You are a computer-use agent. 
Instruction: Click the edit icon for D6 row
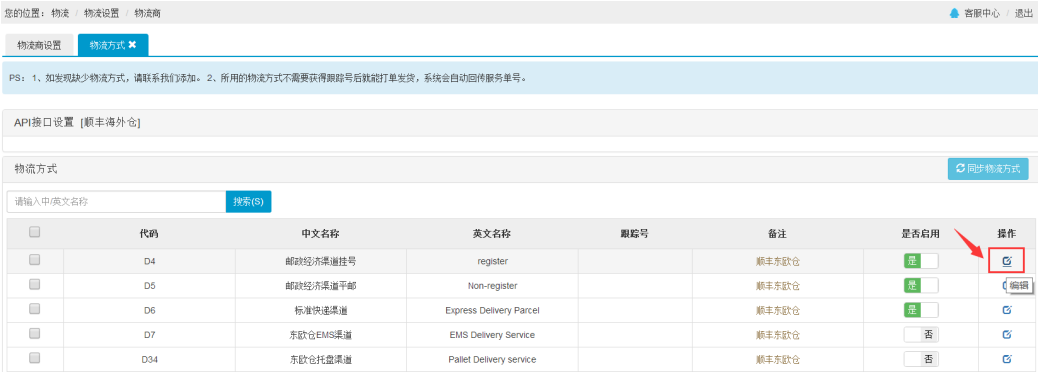[1007, 310]
